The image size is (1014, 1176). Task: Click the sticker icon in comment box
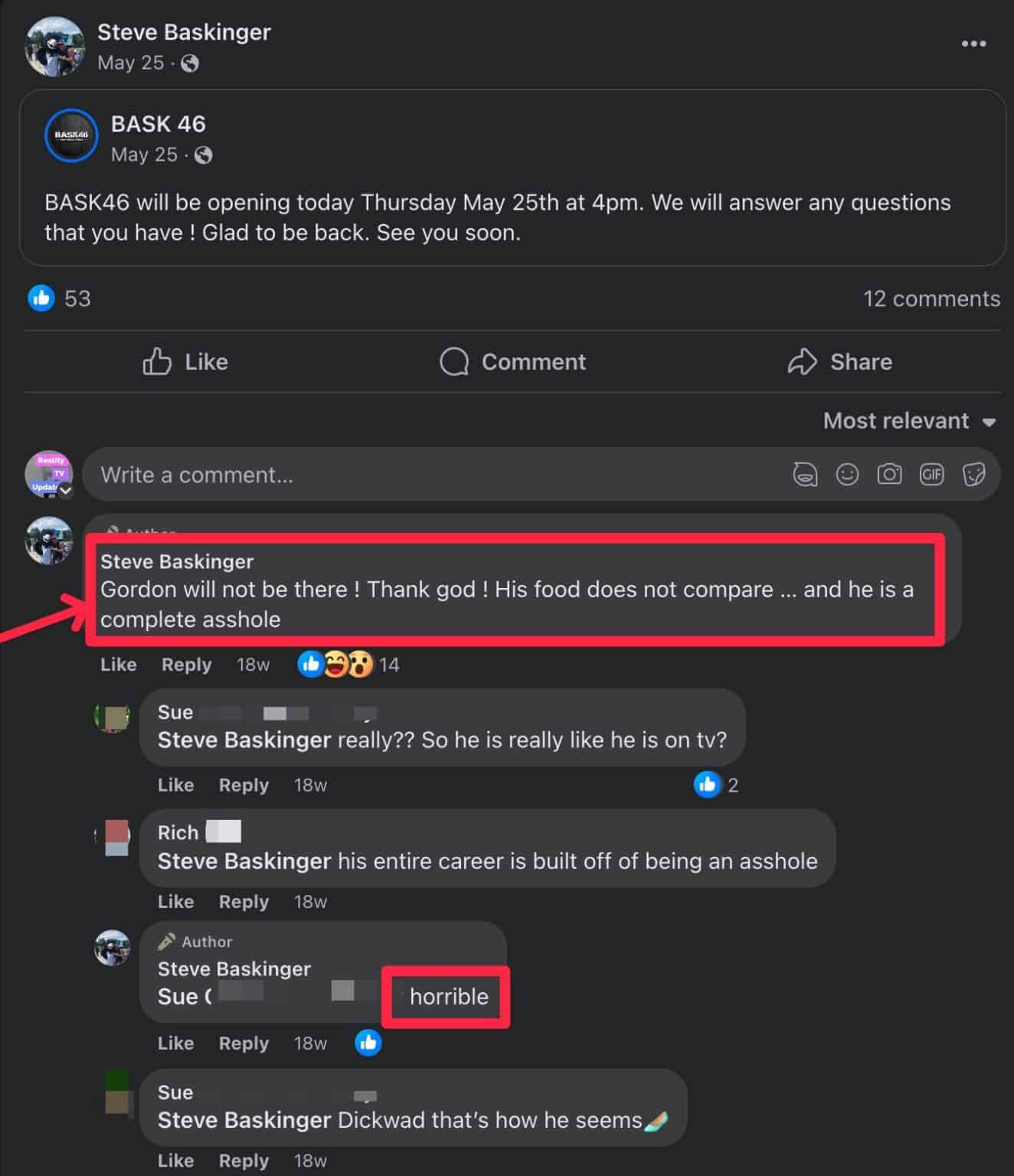coord(973,475)
